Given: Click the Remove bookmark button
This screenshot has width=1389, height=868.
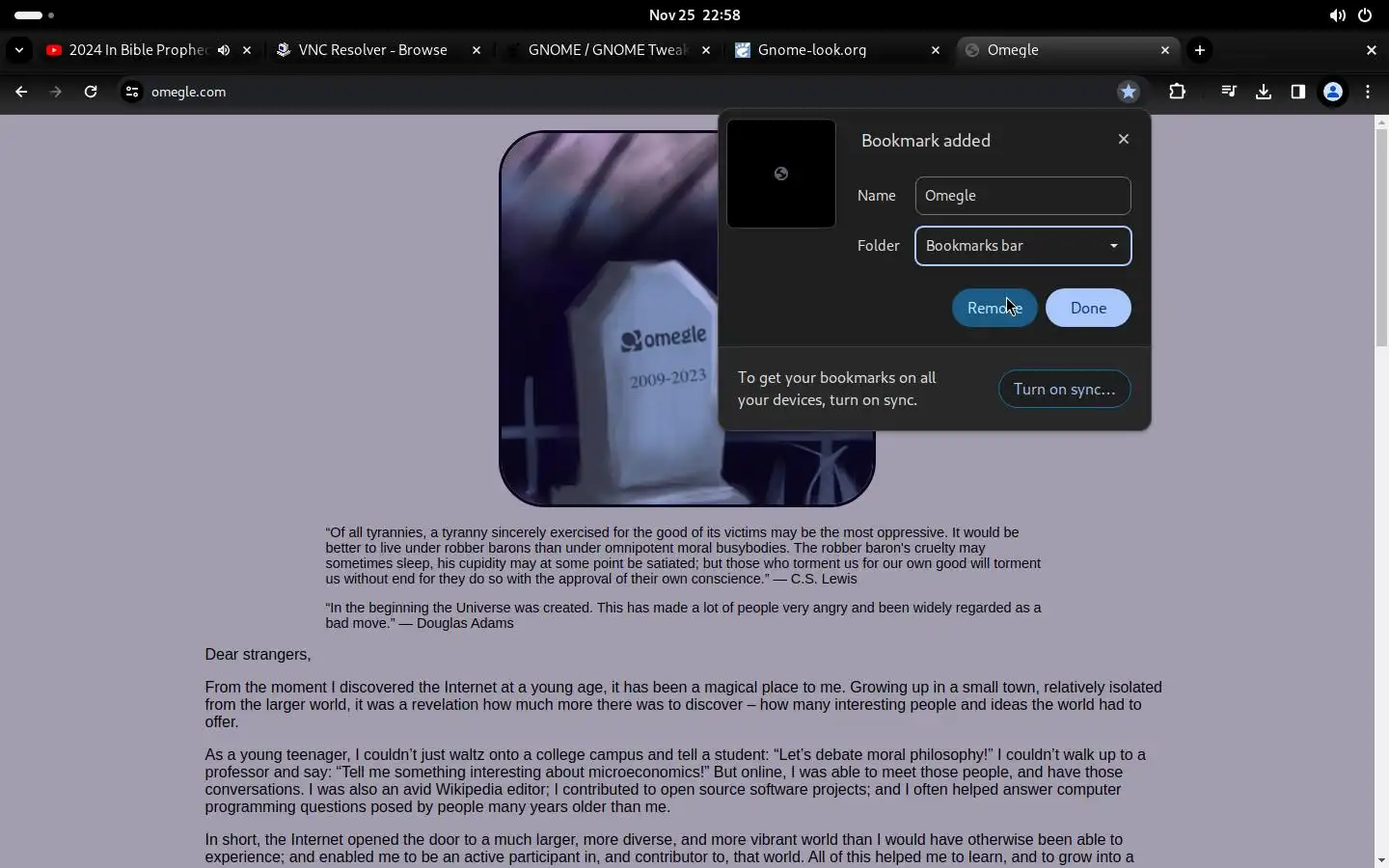Looking at the screenshot, I should 994,308.
